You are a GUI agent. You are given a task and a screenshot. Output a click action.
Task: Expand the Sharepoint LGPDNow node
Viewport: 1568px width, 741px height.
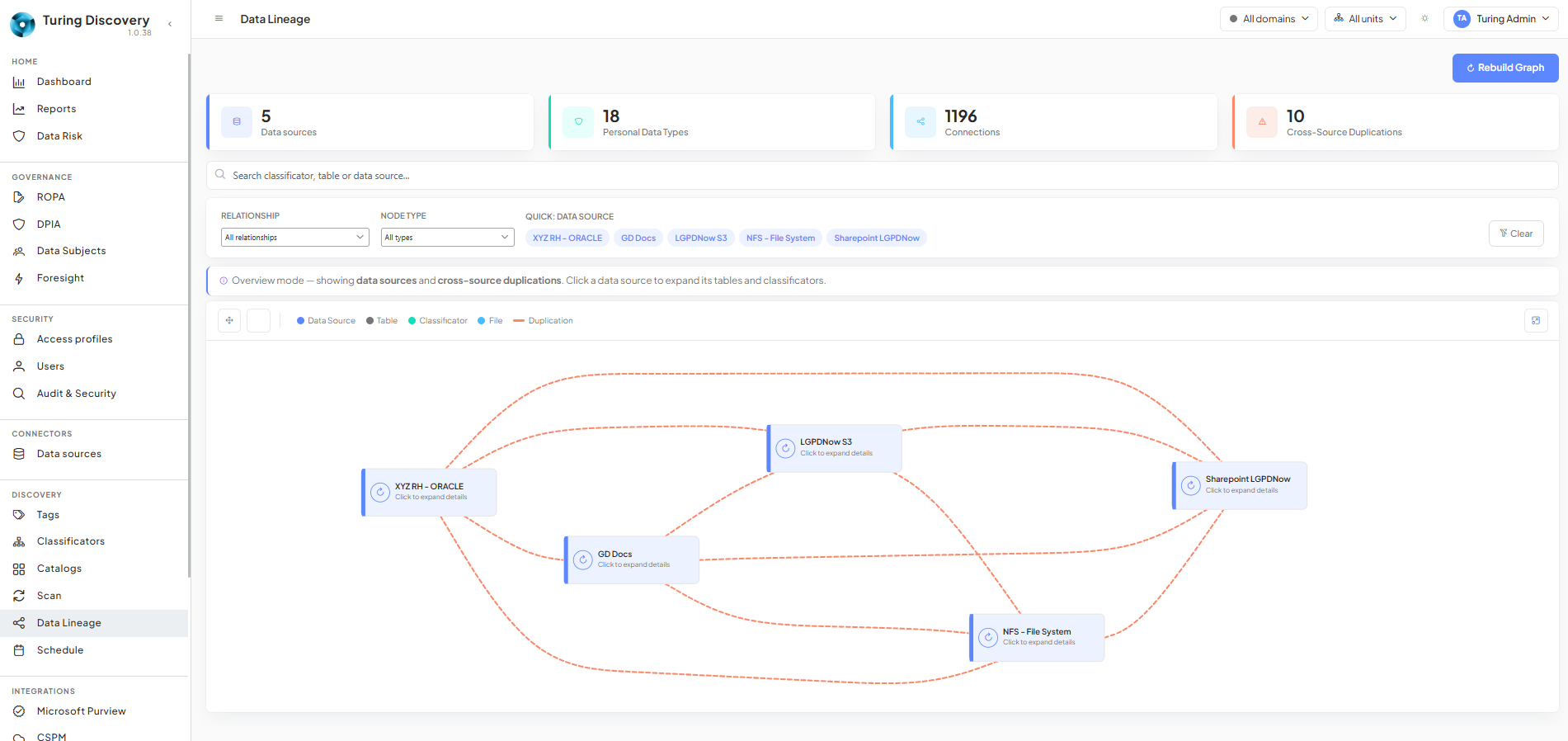[1240, 485]
